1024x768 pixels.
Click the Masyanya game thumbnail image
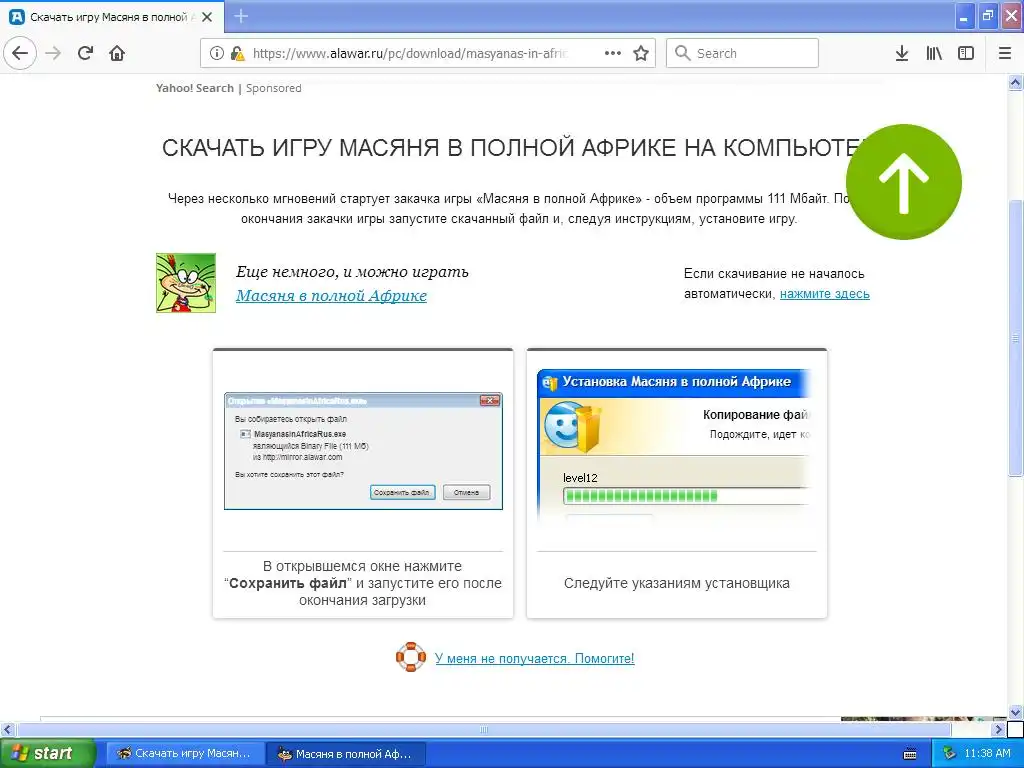[185, 283]
